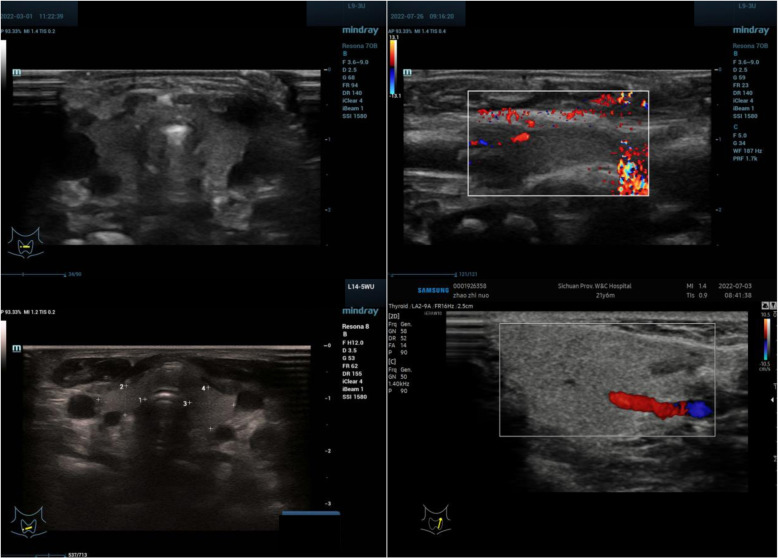Click the 'G 34' color gain value
Image resolution: width=778 pixels, height=558 pixels.
coord(739,143)
